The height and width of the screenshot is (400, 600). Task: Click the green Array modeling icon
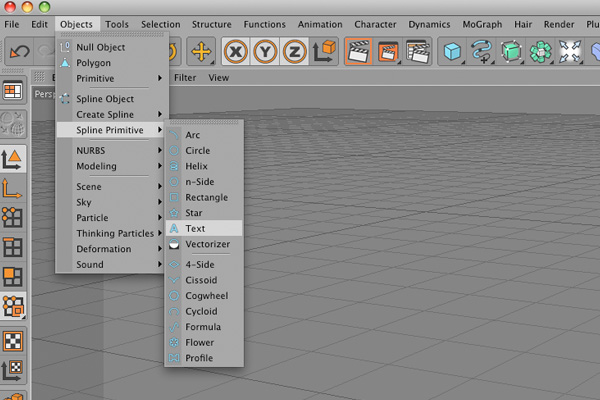click(x=540, y=51)
